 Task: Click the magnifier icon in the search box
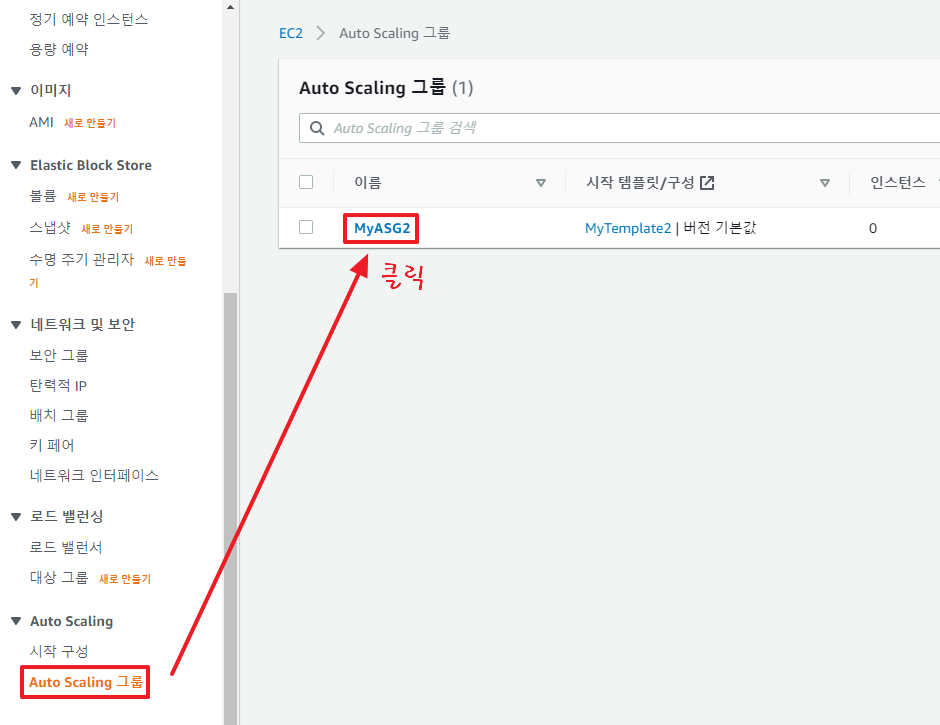[317, 128]
